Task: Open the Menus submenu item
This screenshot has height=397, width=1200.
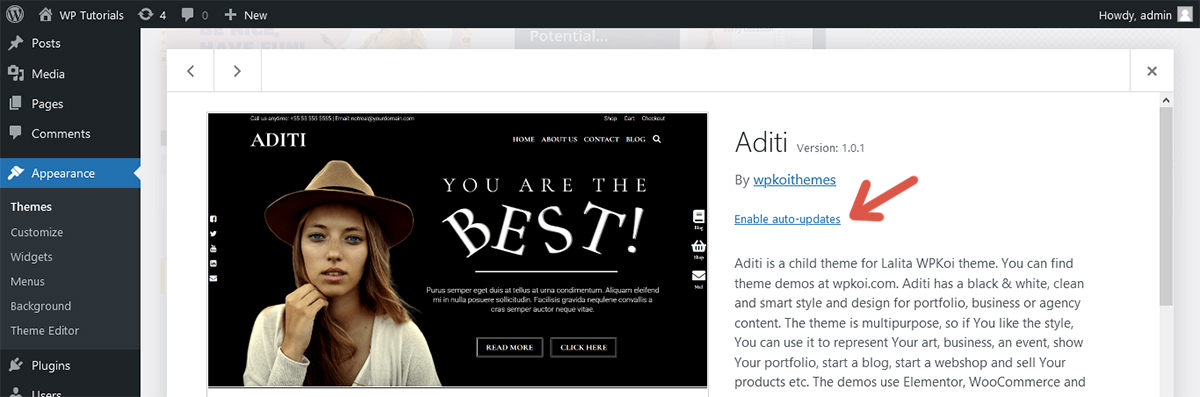Action: (x=28, y=281)
